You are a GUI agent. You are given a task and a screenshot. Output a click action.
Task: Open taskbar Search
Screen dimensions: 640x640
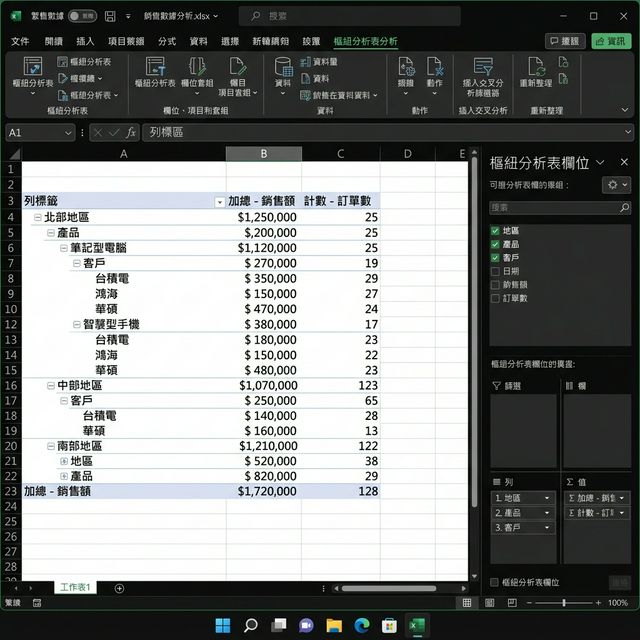tap(251, 625)
